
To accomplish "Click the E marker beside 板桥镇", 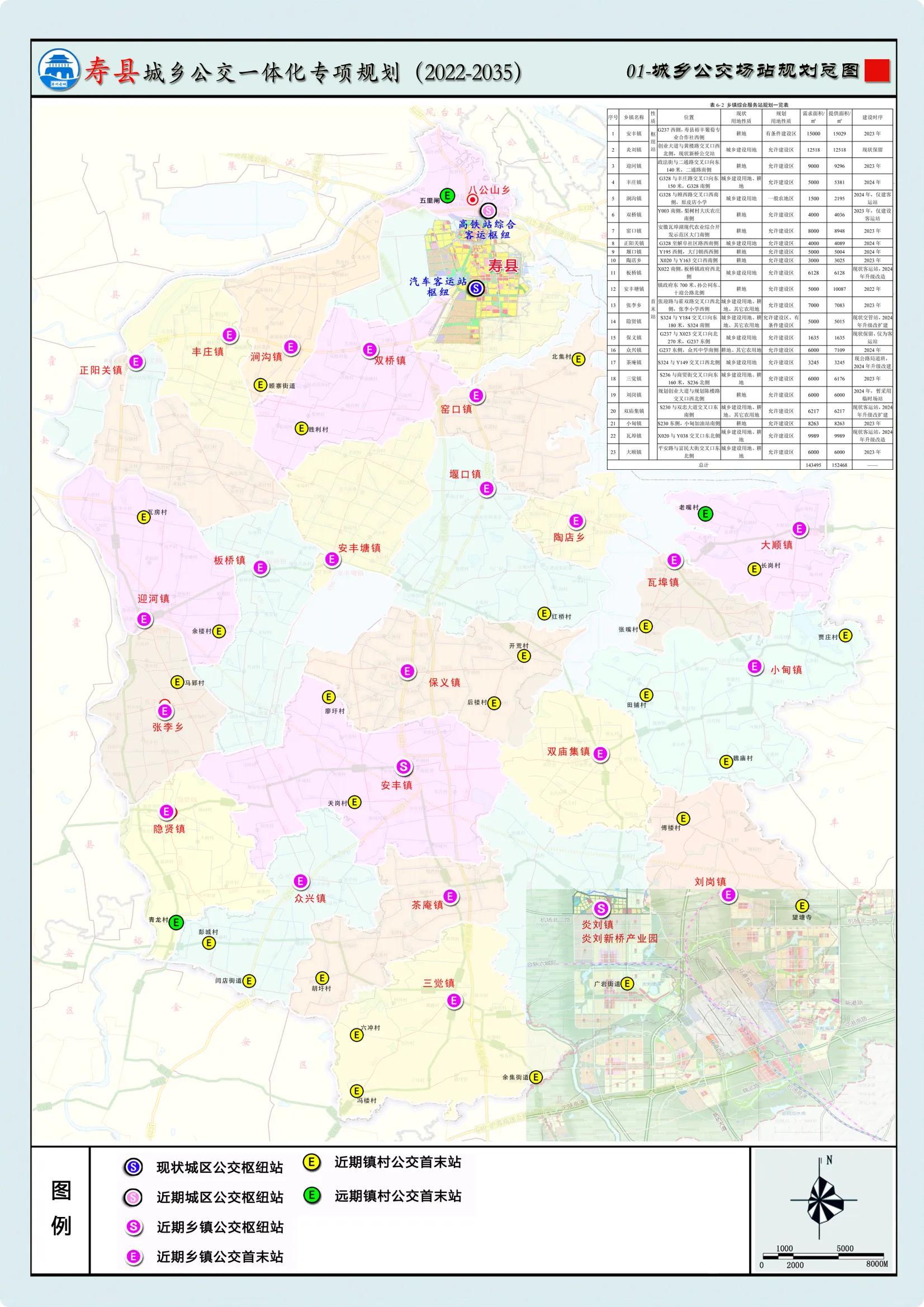I will point(260,568).
